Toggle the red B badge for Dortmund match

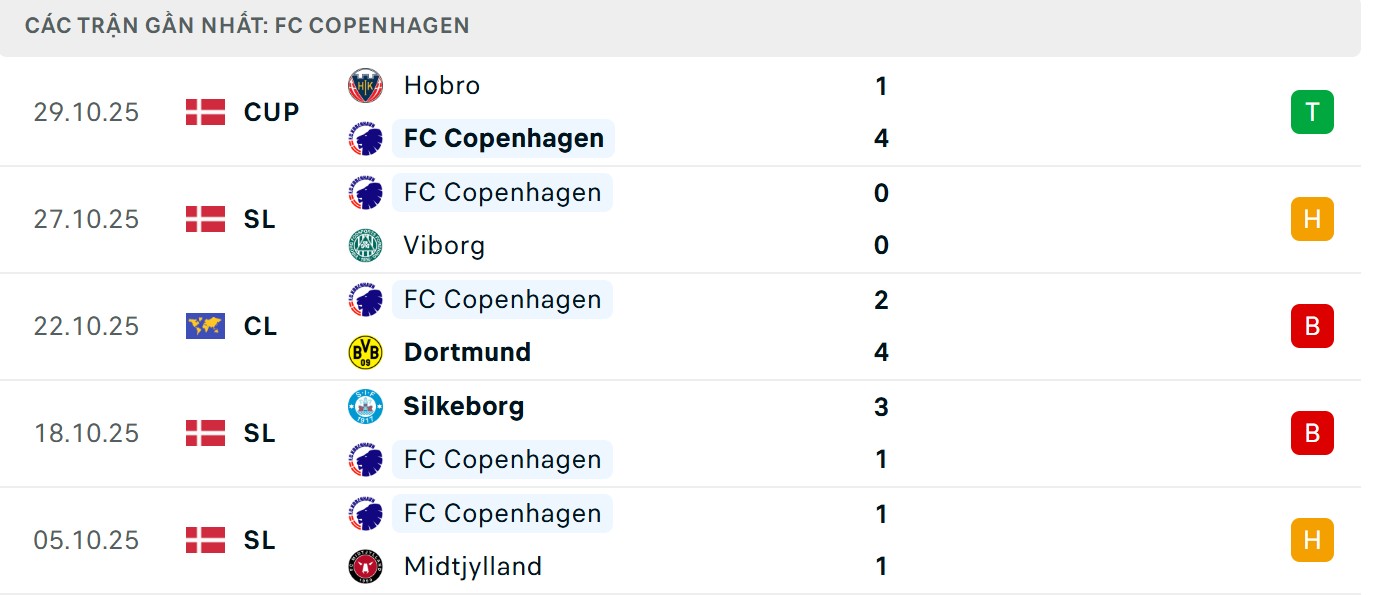pos(1311,326)
